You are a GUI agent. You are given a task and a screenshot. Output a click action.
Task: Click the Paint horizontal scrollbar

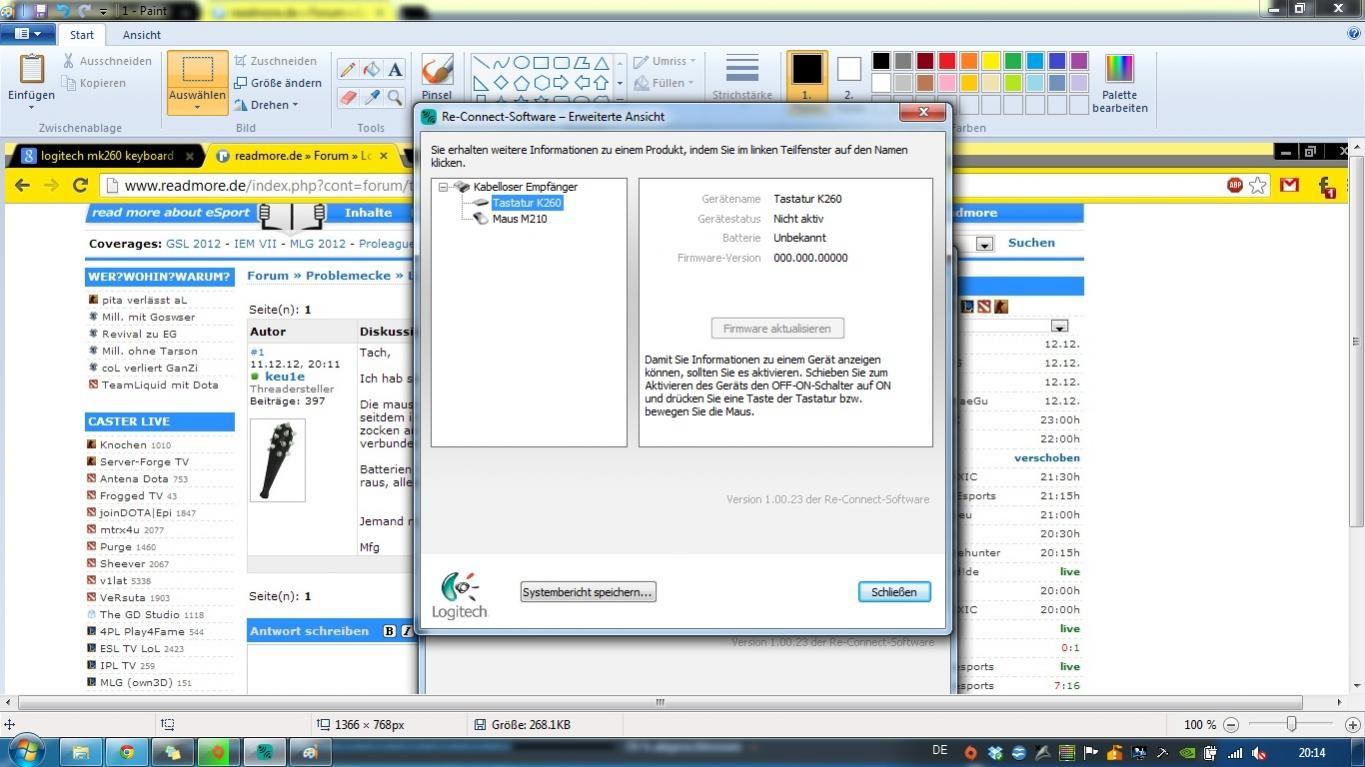[660, 702]
